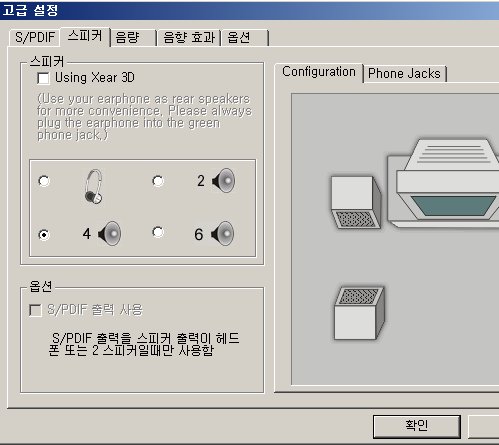Open the 스피커 tab
This screenshot has height=445, width=499.
click(x=85, y=36)
